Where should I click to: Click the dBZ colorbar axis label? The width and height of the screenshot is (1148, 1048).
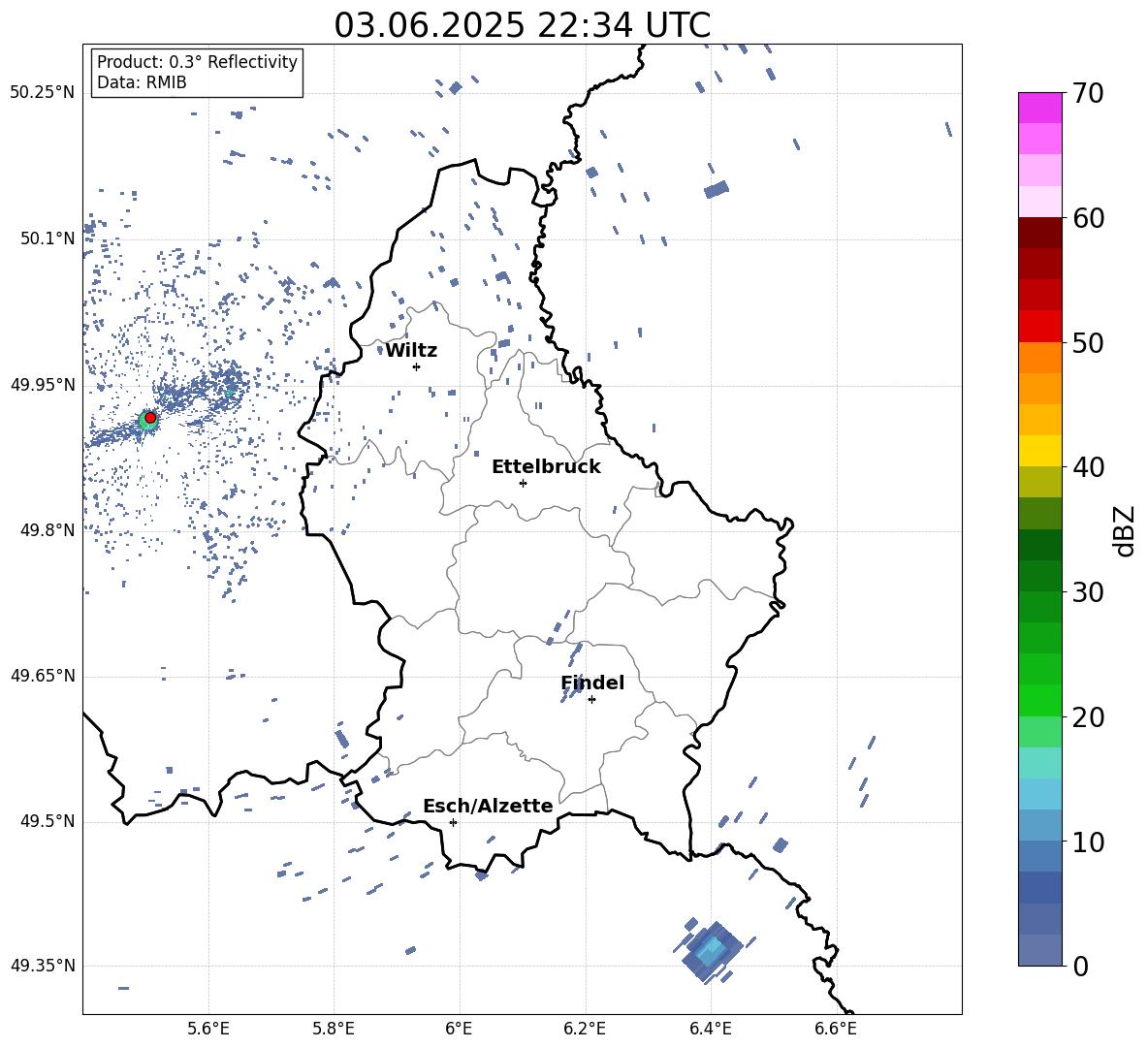pyautogui.click(x=1126, y=530)
